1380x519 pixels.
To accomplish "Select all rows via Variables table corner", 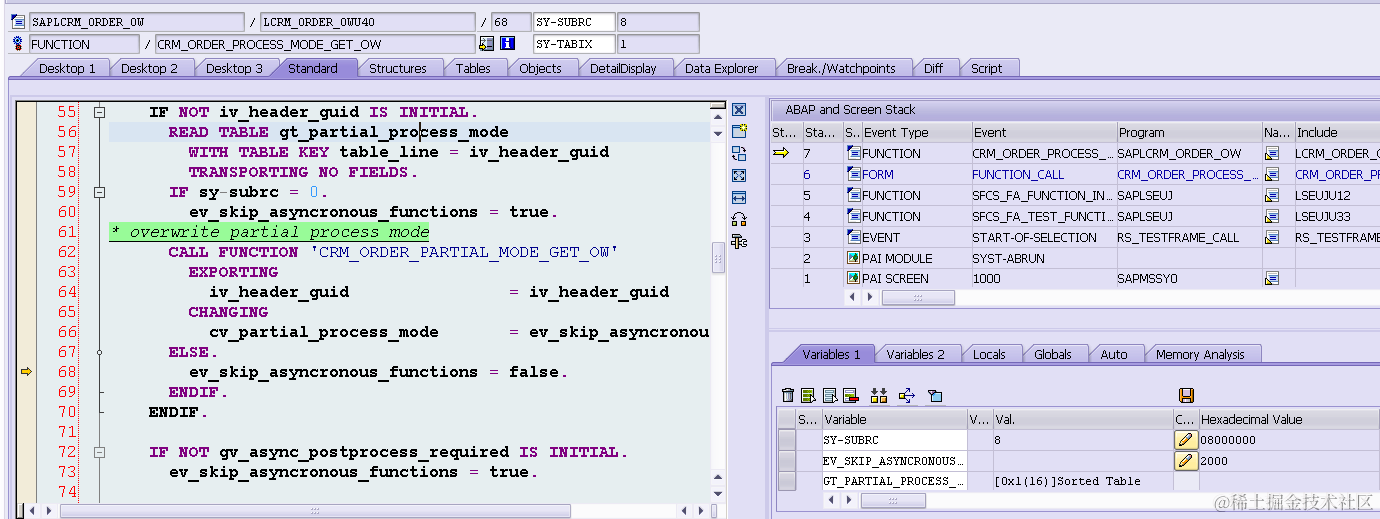I will pyautogui.click(x=787, y=419).
